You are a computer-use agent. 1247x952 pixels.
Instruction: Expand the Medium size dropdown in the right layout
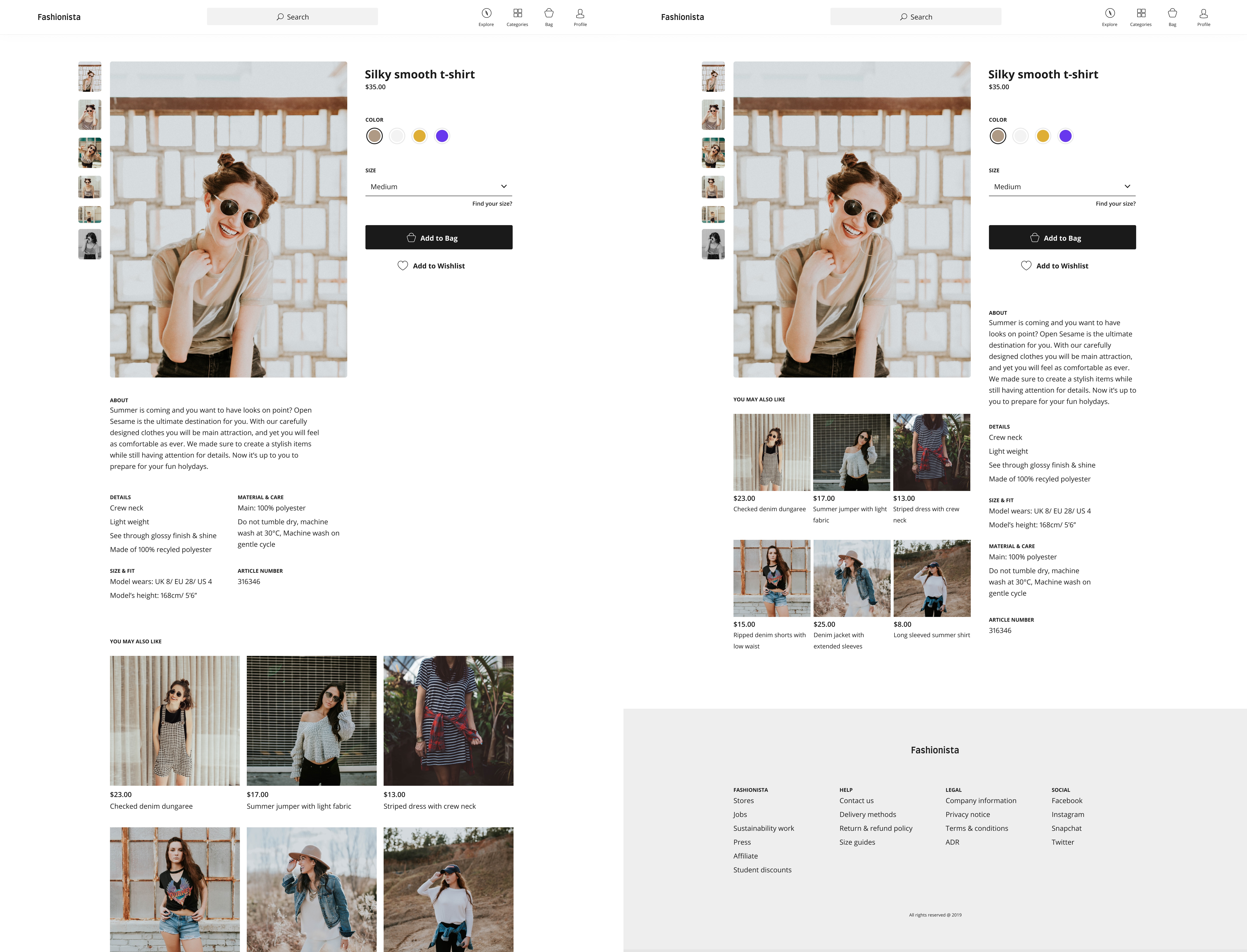1062,186
